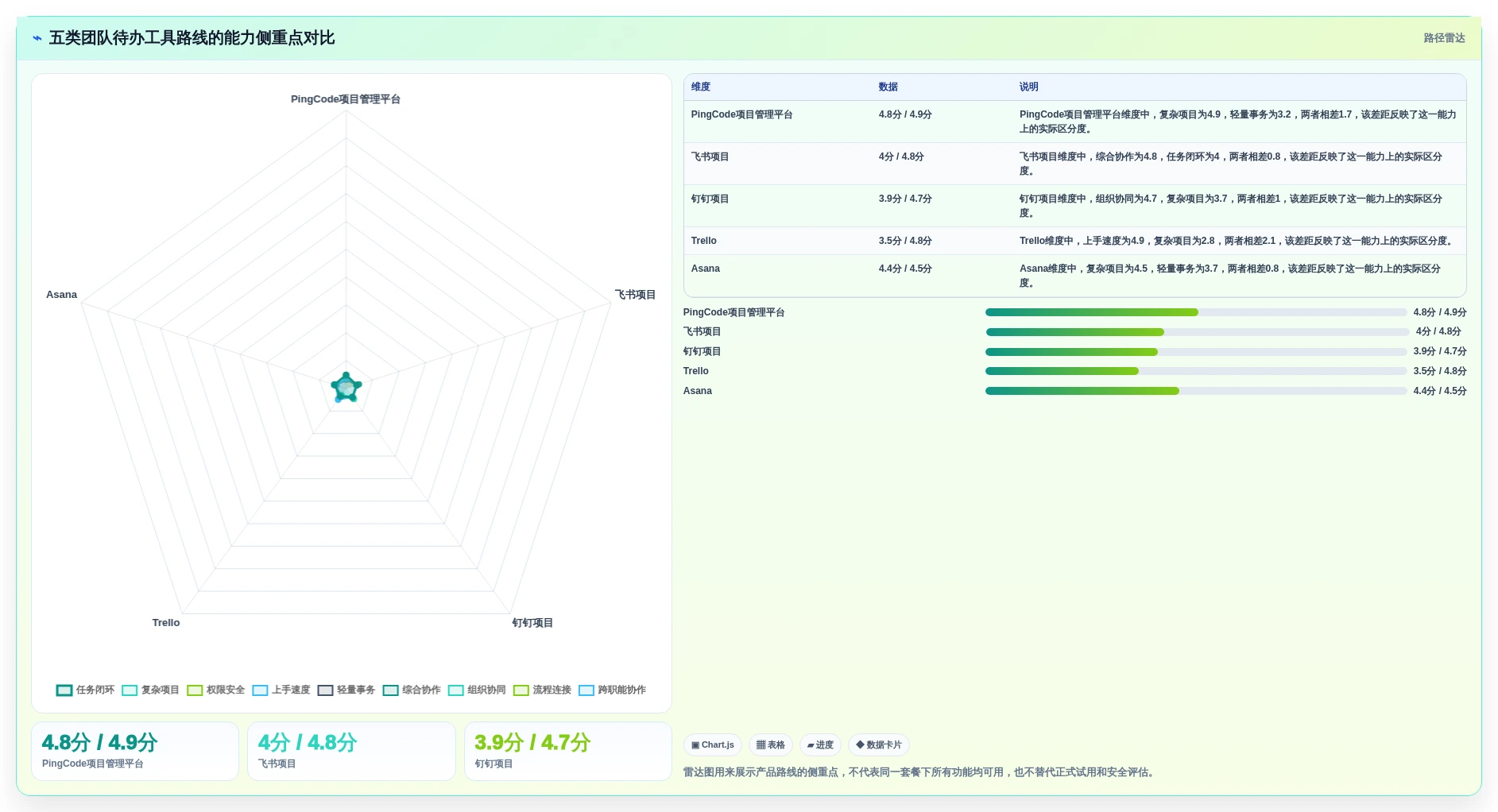Toggle the 复杂项目 legend series

150,690
